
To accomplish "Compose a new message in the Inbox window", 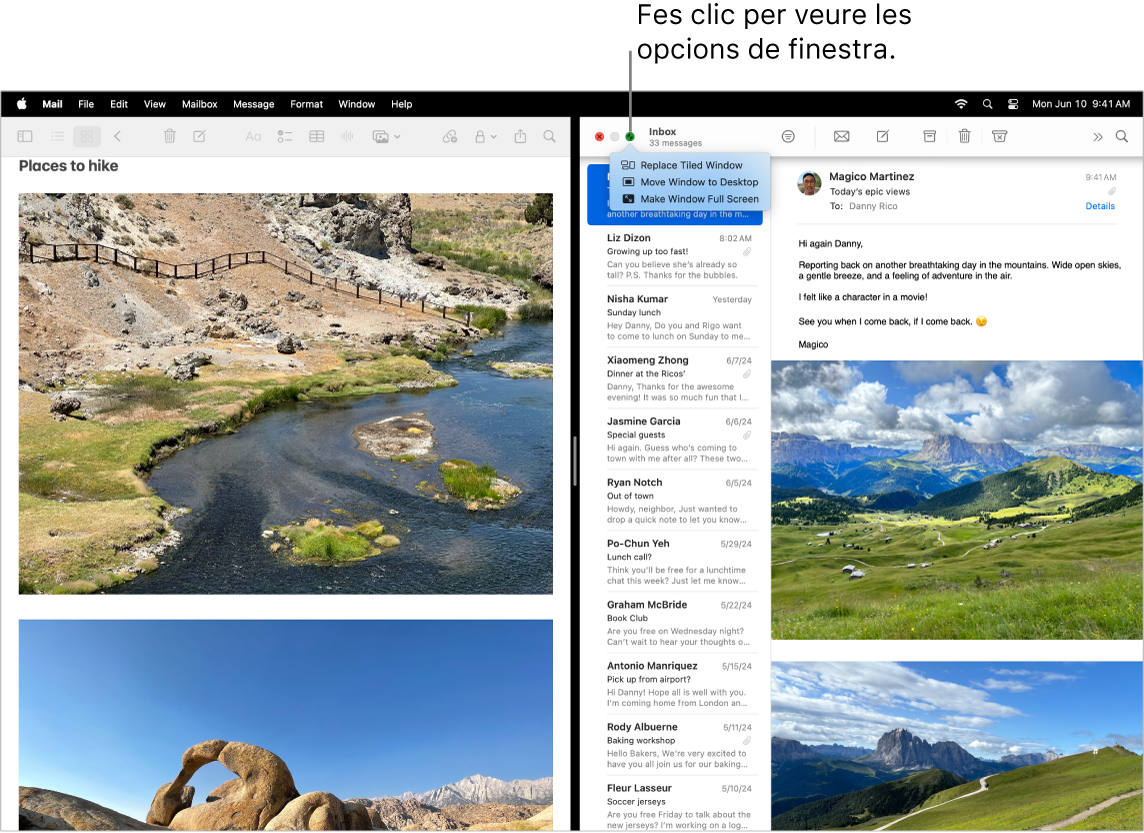I will click(881, 136).
